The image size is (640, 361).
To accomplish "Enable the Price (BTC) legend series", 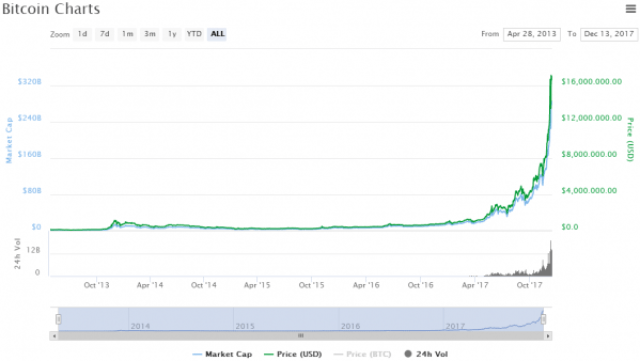I will coord(362,354).
